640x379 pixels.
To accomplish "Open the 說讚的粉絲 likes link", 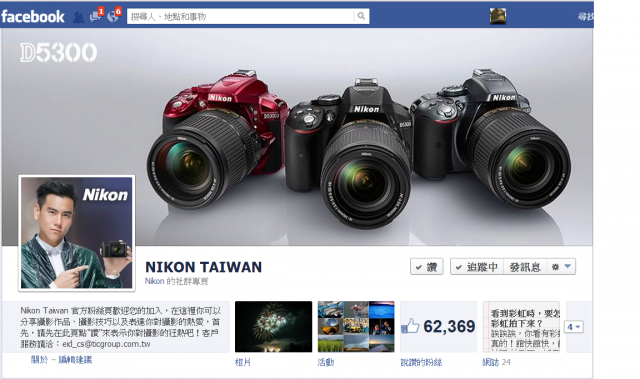I will point(421,362).
